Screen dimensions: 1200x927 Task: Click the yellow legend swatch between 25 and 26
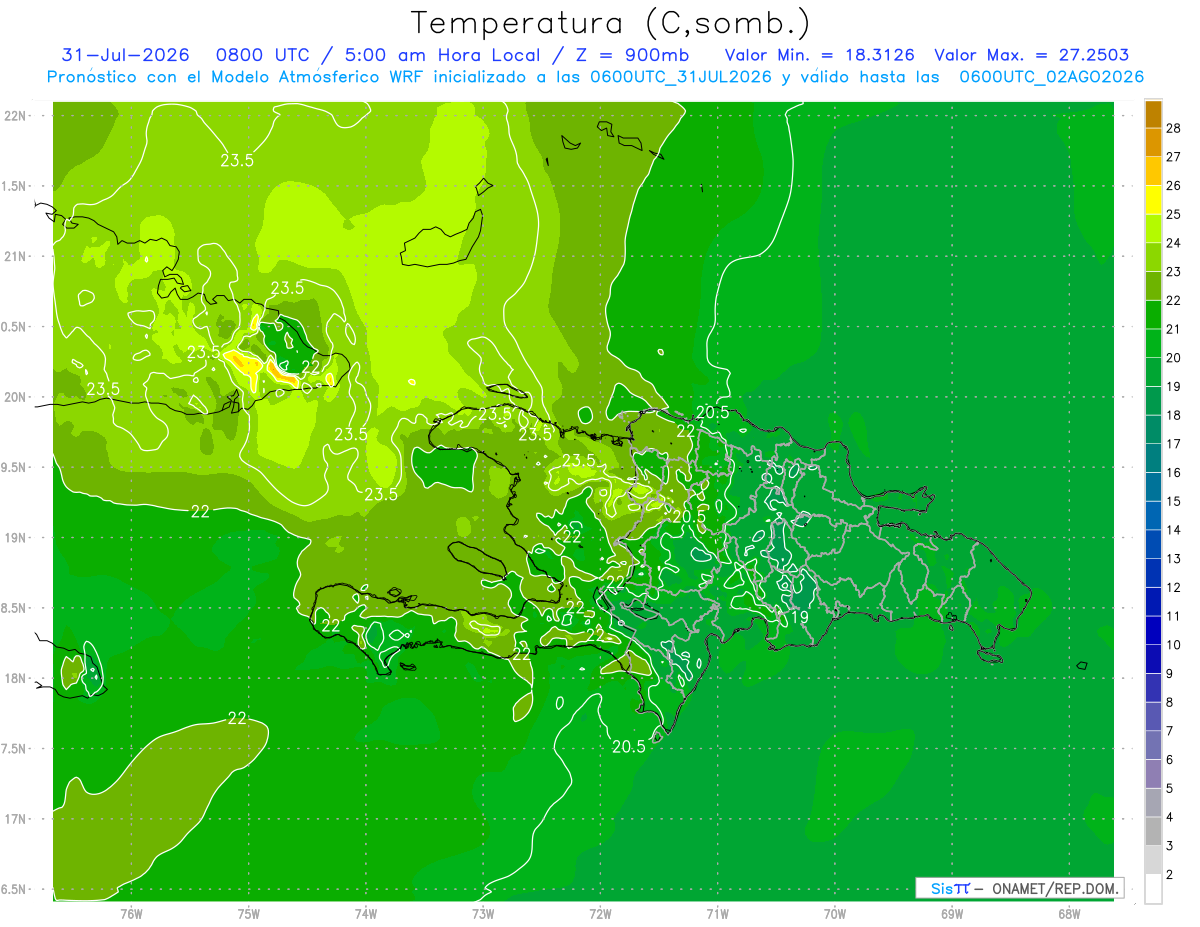click(1153, 200)
